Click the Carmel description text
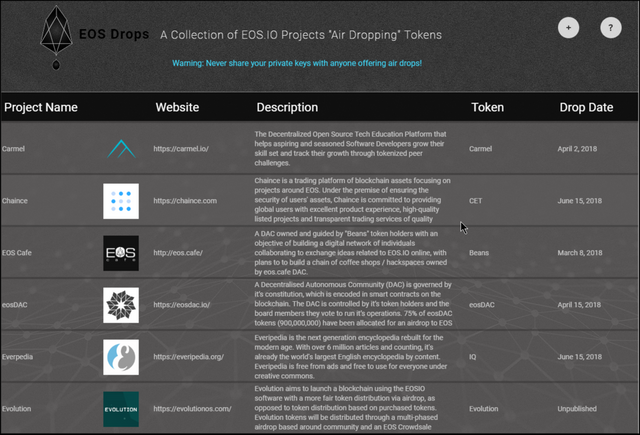This screenshot has width=640, height=435. 350,149
